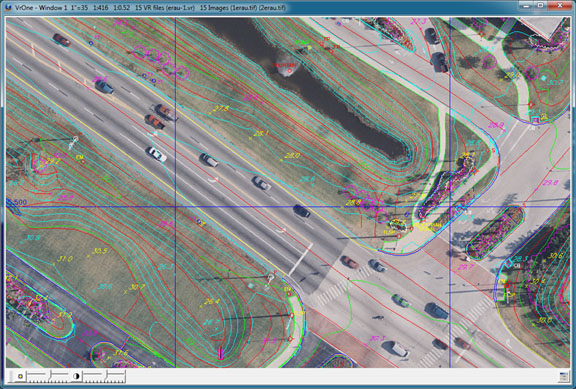Select the magenta elevation label "30.3"

tap(377, 338)
